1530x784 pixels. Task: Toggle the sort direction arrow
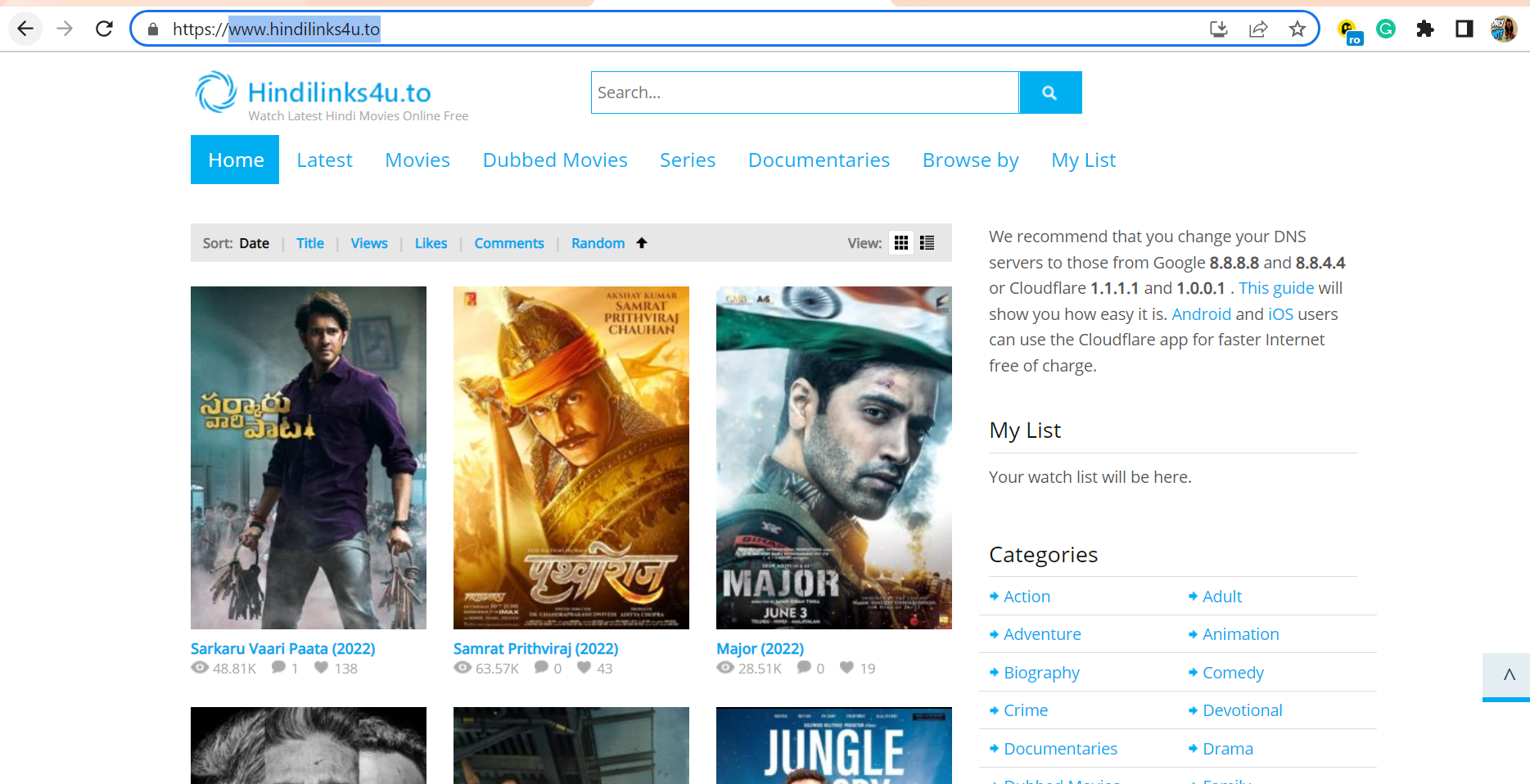(x=642, y=243)
